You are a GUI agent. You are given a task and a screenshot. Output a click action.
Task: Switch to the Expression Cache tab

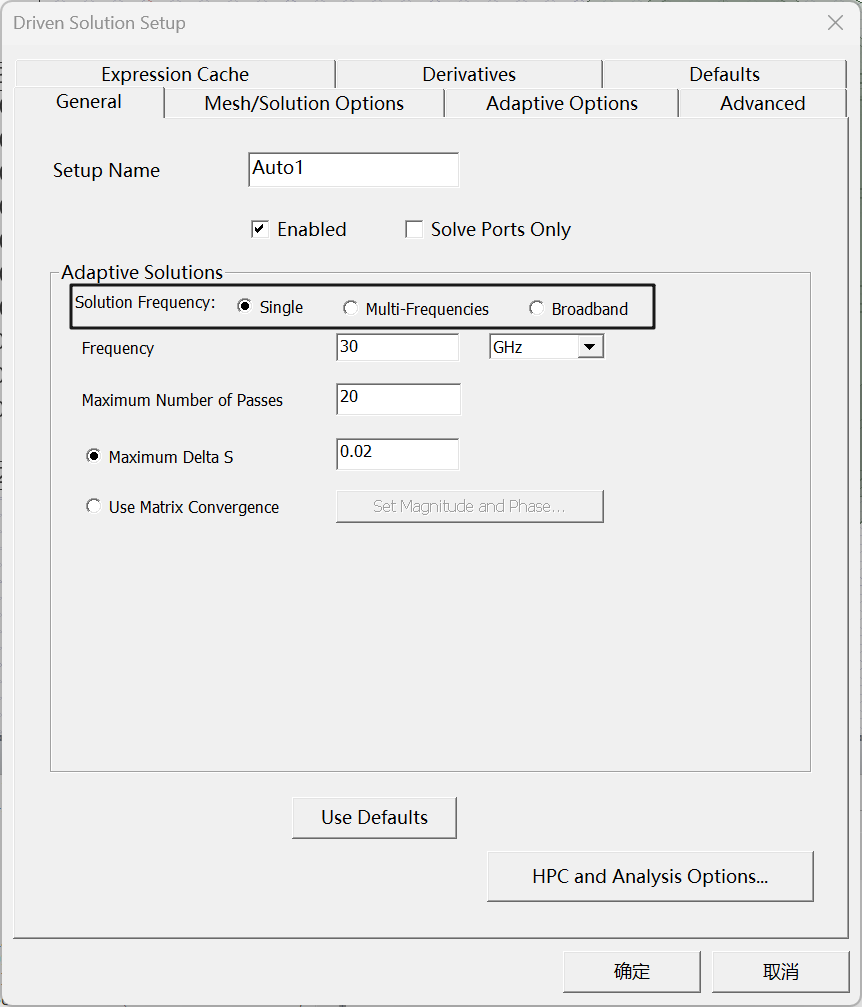click(175, 75)
